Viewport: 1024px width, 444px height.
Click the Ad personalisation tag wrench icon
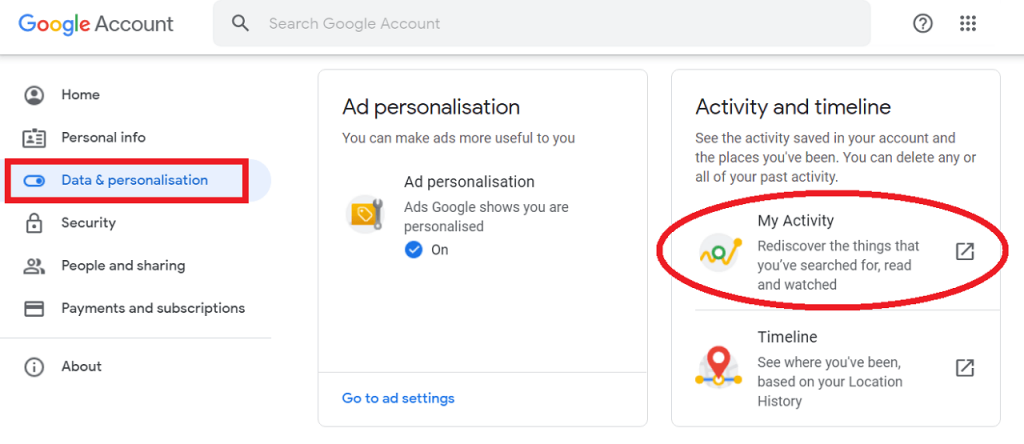[x=365, y=214]
